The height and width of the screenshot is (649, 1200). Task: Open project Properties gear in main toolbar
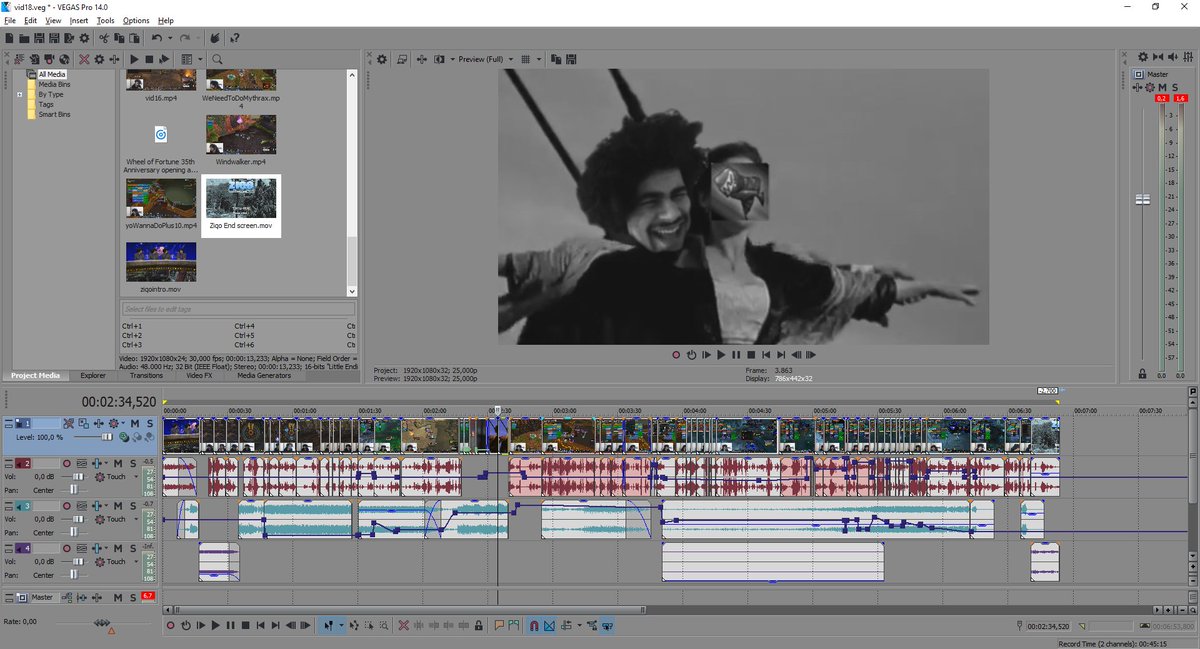point(84,38)
